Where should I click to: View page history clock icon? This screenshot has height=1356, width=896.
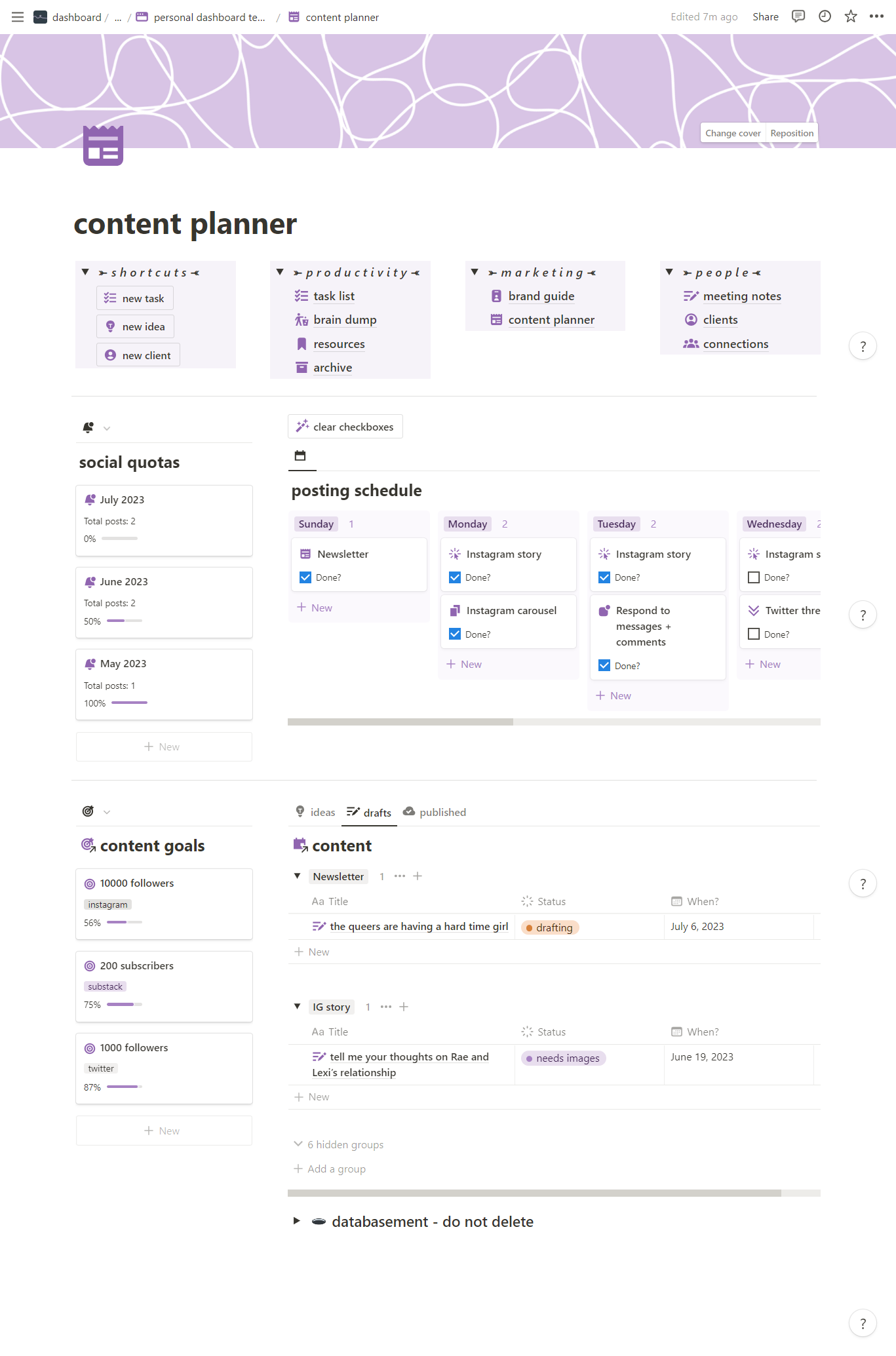[x=825, y=16]
